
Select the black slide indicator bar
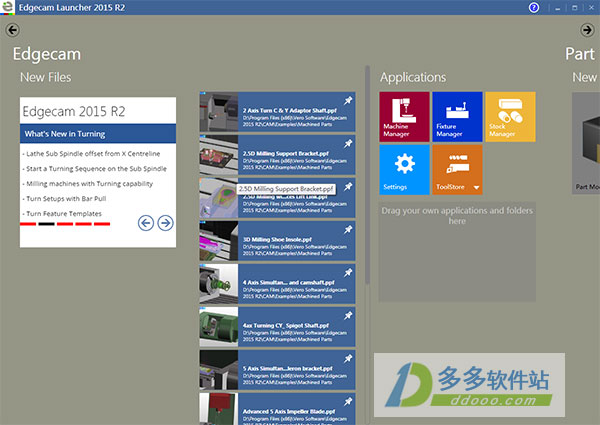click(x=46, y=224)
